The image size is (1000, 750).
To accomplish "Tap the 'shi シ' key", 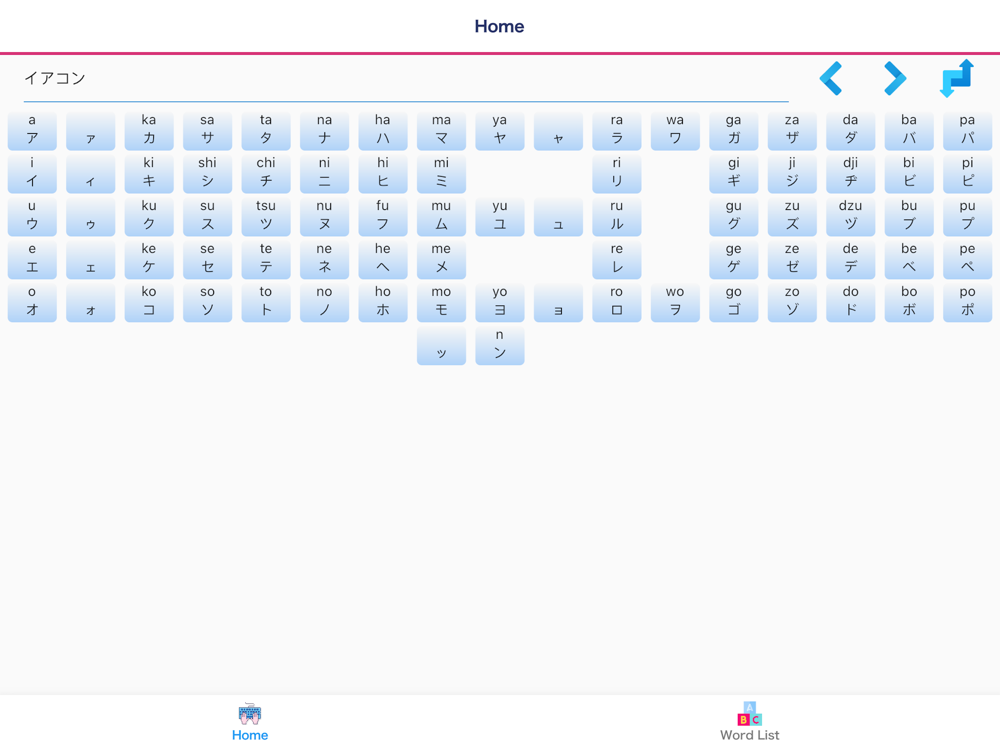I will coord(207,173).
